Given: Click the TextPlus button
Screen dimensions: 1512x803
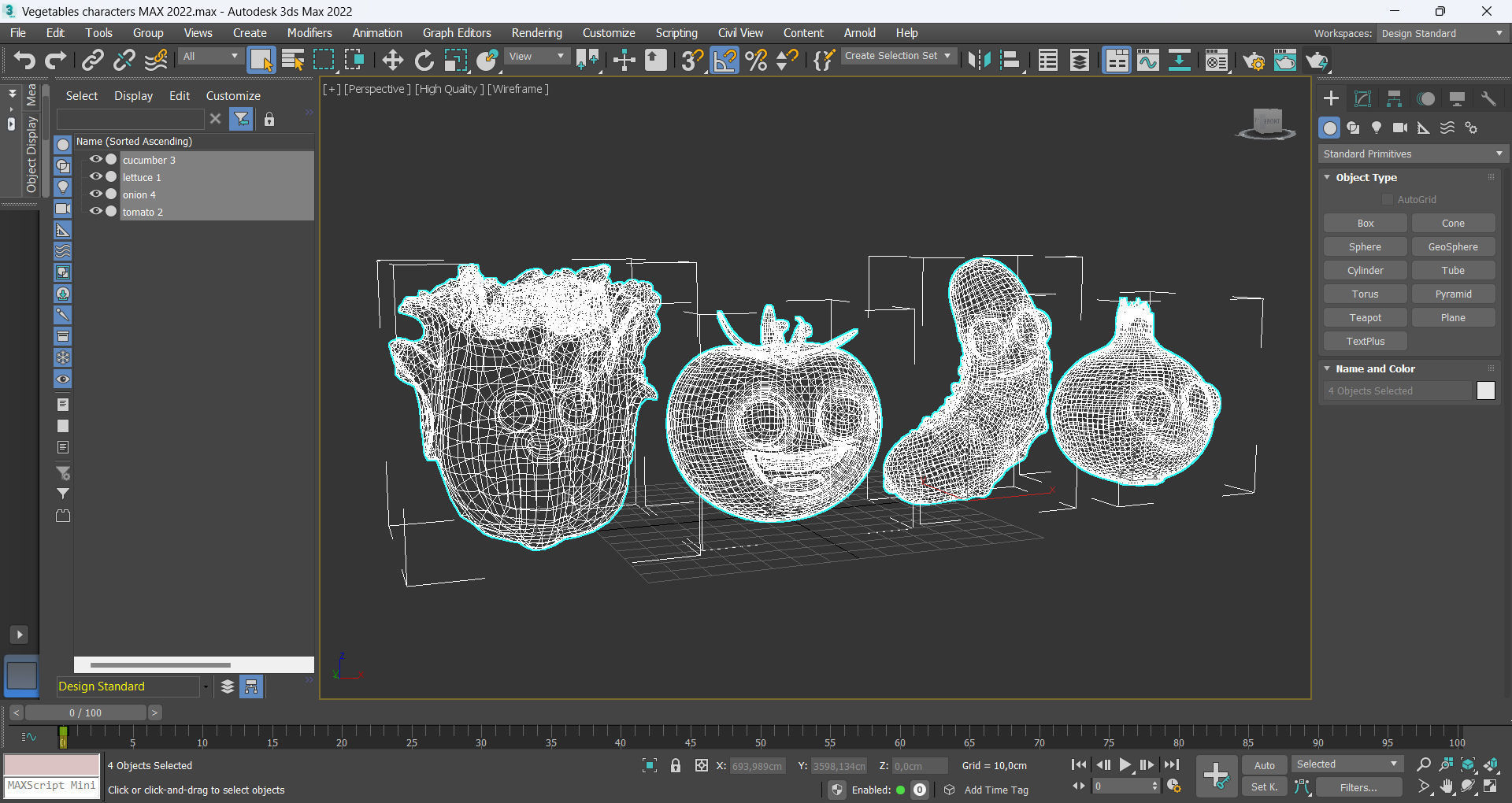Looking at the screenshot, I should [1365, 341].
